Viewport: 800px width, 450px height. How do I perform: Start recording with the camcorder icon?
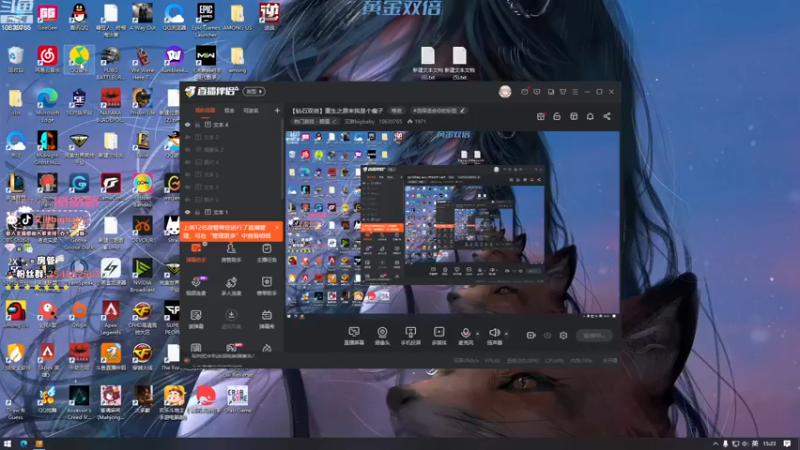tap(531, 335)
